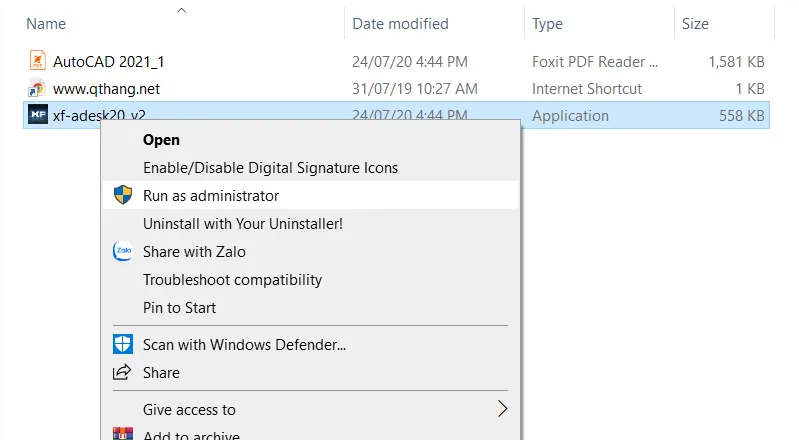Click the shield icon beside Run as administrator

(122, 195)
